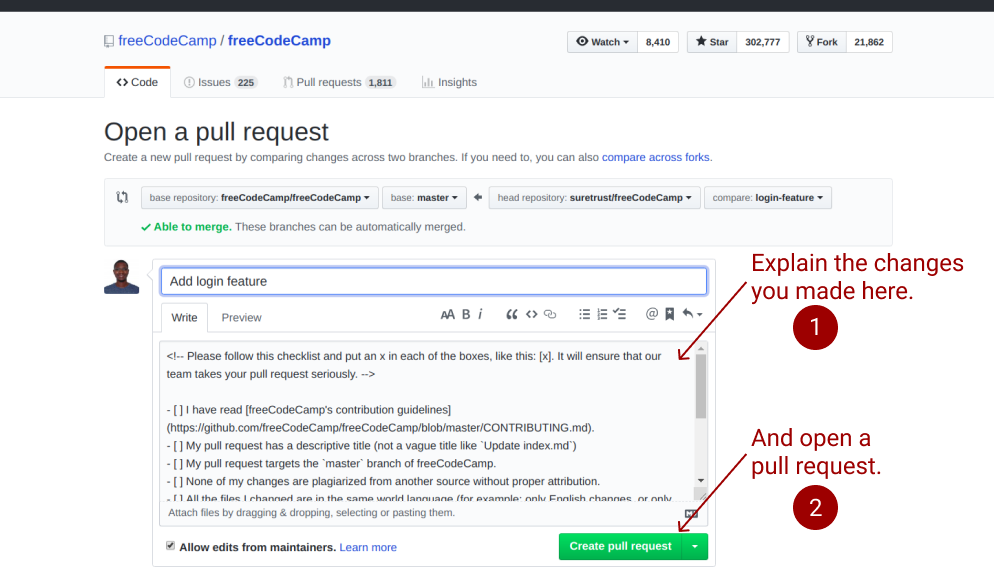Open the Insights tab

pos(449,82)
